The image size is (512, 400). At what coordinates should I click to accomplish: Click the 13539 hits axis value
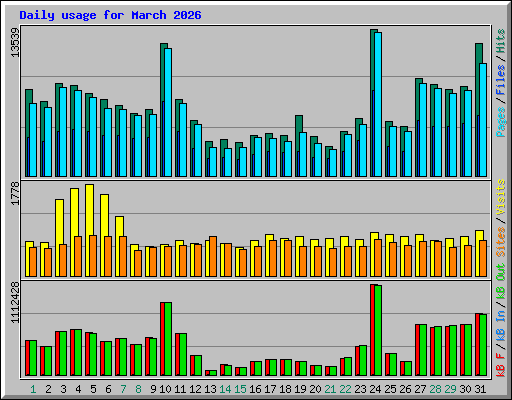[x=15, y=43]
